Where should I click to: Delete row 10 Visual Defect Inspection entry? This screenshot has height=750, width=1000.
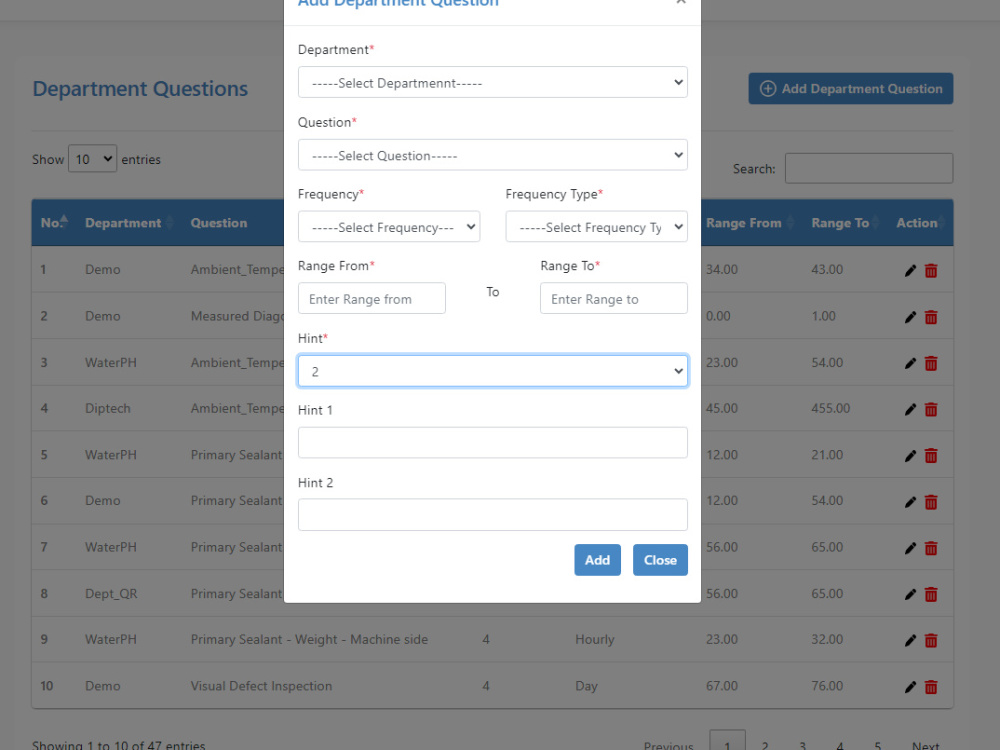point(931,687)
